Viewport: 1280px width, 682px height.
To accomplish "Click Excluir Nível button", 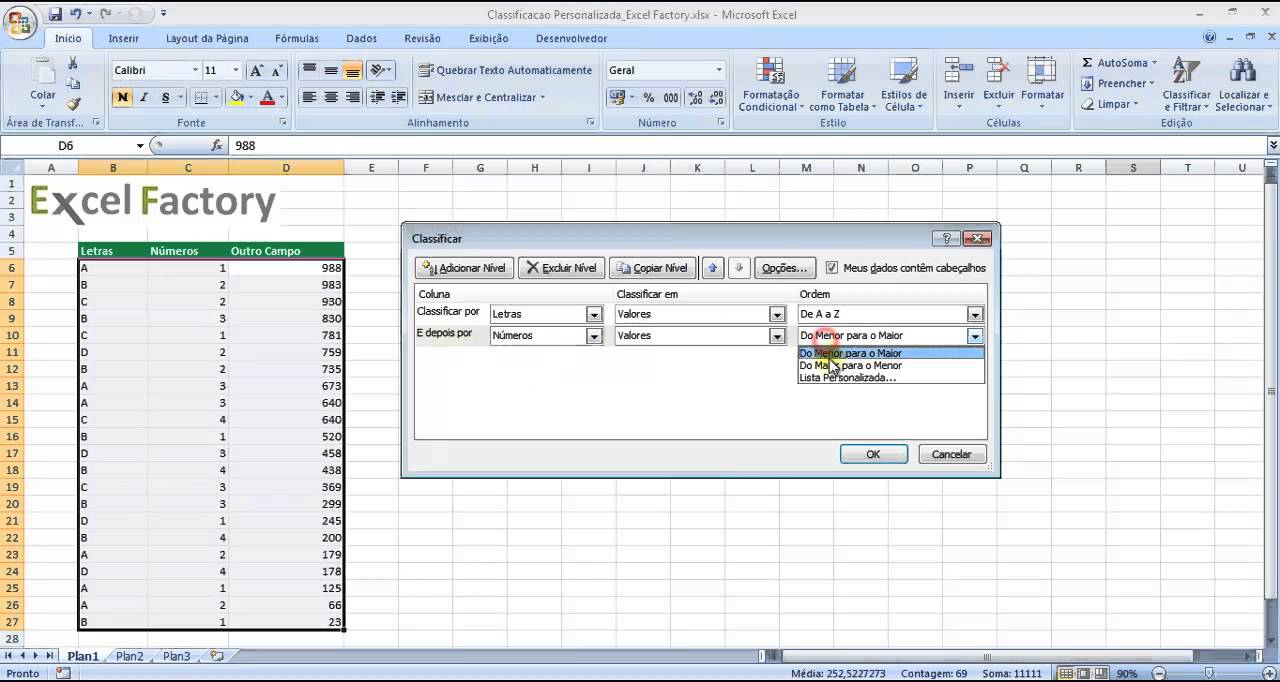I will pyautogui.click(x=561, y=268).
